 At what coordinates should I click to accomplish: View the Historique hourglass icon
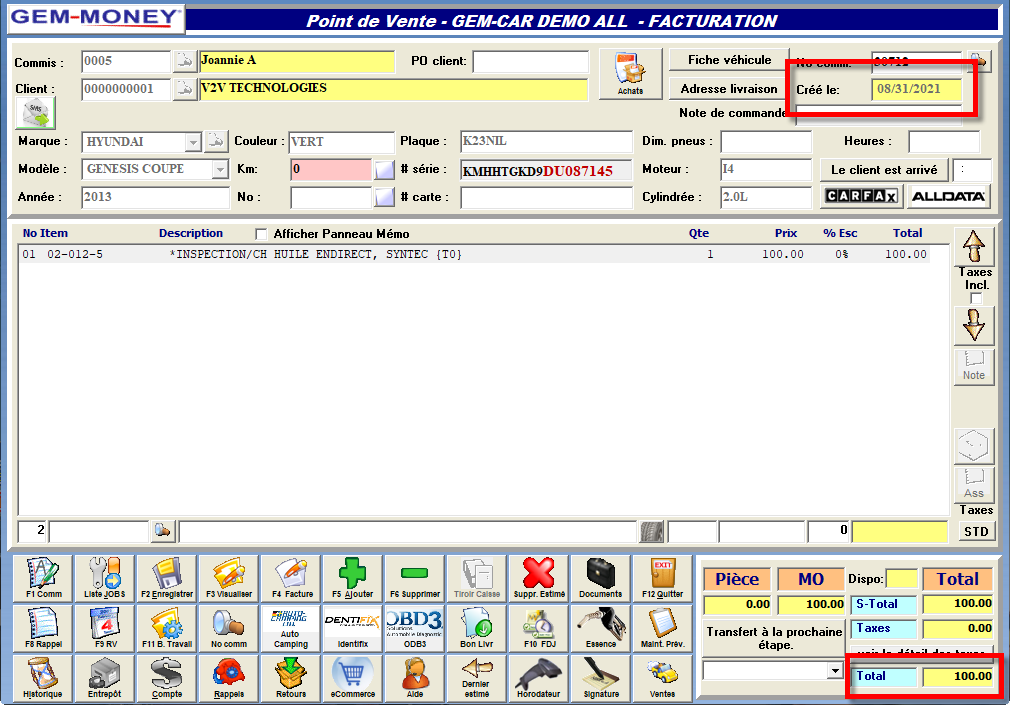[44, 678]
